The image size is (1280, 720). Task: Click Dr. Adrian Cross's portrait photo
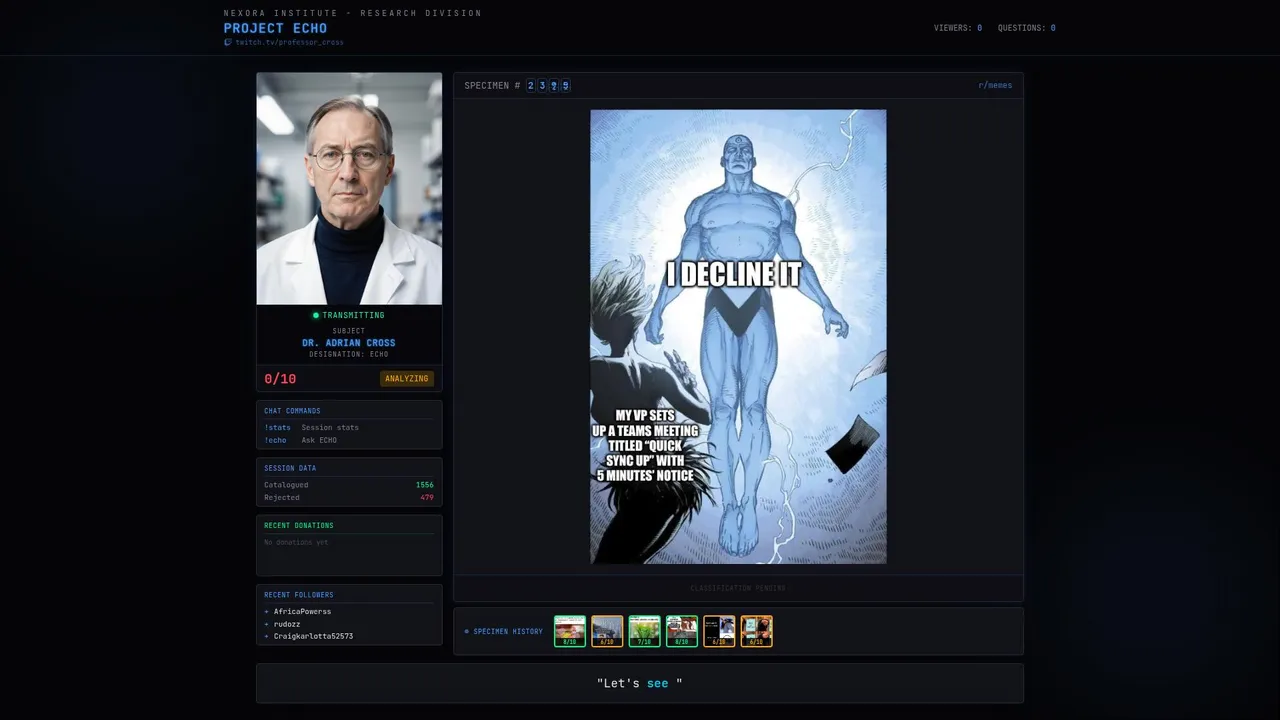coord(349,188)
